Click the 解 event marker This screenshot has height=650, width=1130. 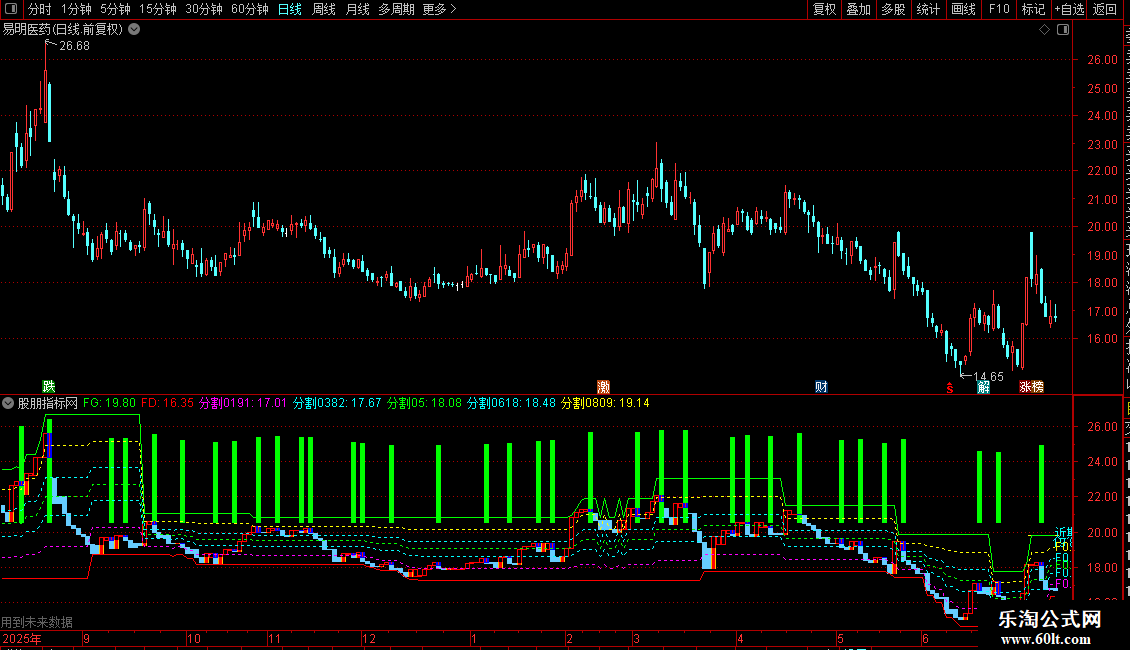[x=984, y=387]
